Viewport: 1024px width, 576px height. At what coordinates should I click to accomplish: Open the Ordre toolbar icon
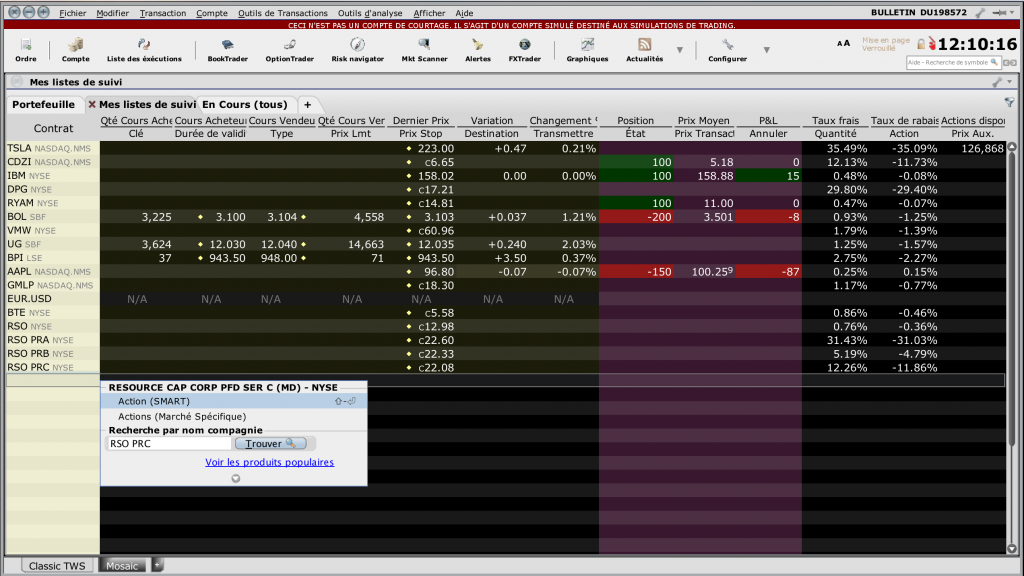(25, 50)
